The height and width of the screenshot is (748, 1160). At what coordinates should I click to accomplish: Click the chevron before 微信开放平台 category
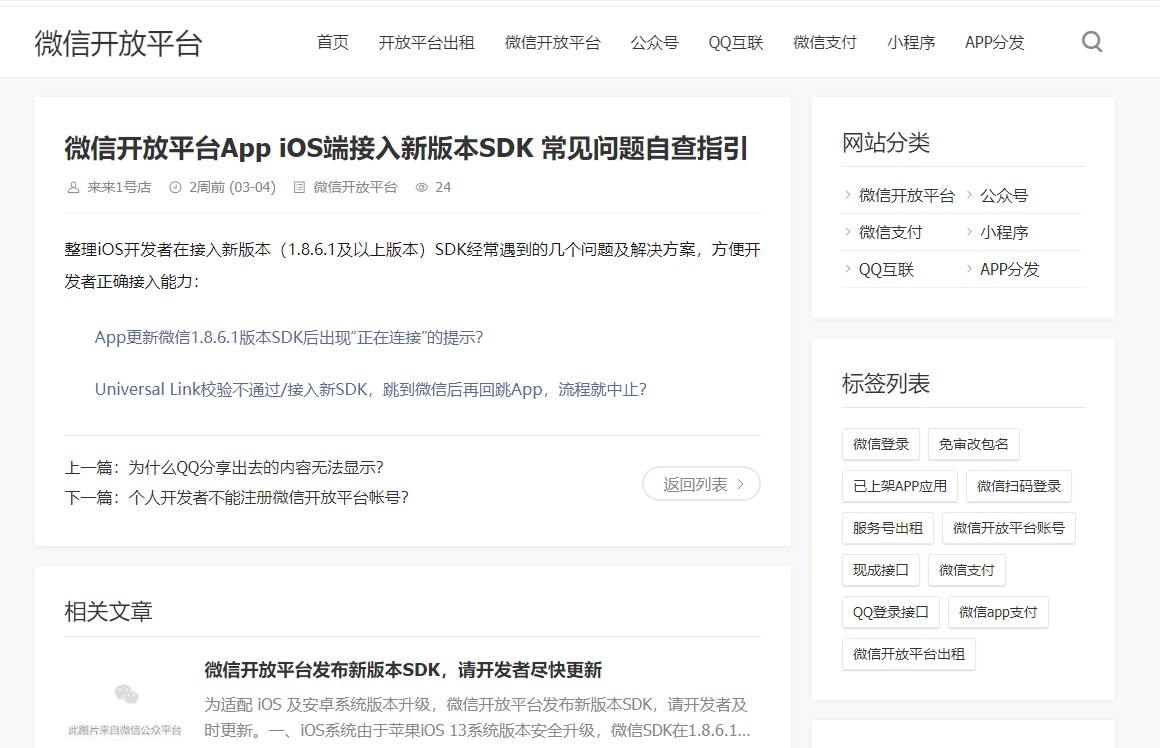848,195
